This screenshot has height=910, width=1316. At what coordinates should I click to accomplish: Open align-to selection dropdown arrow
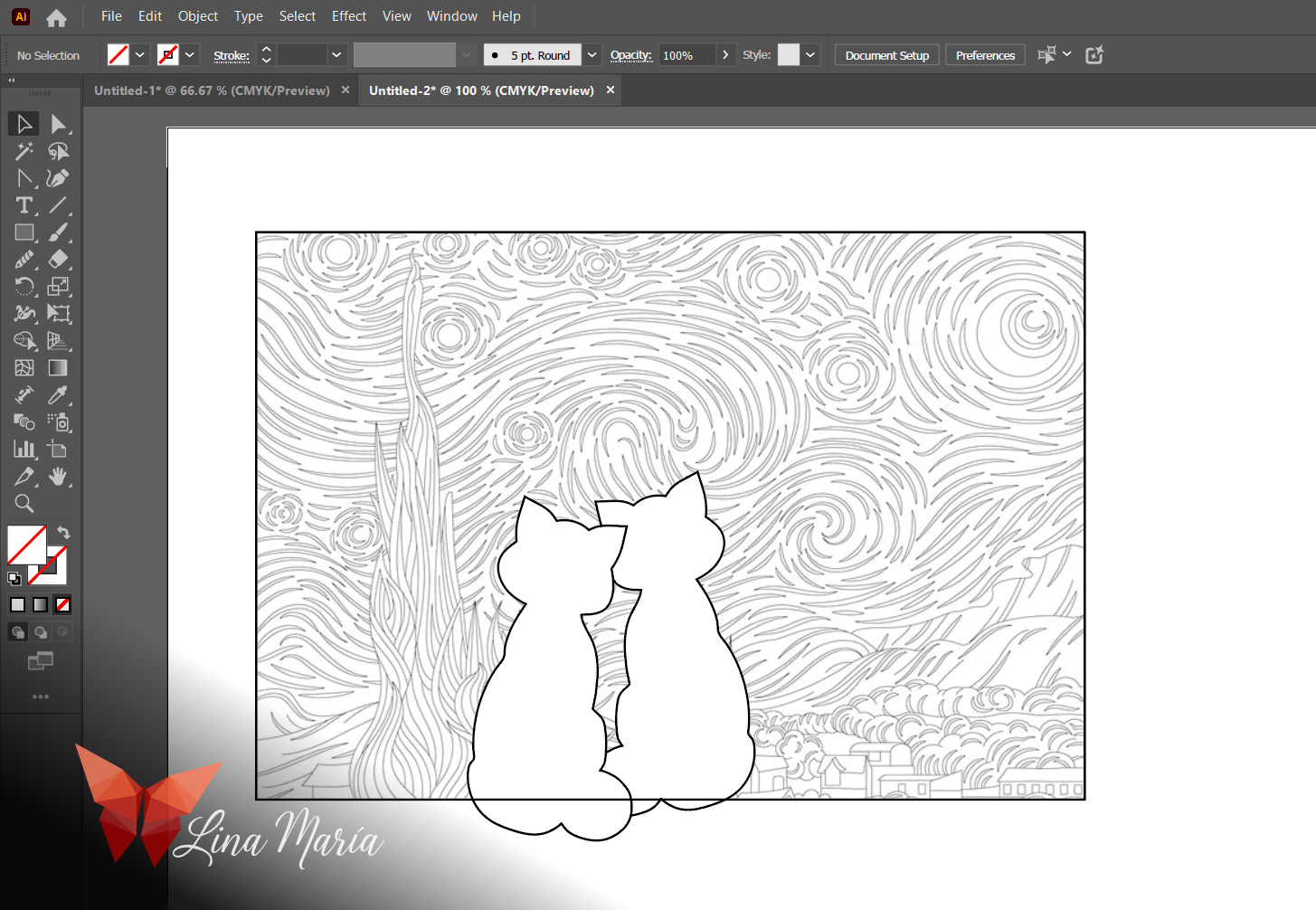1067,54
